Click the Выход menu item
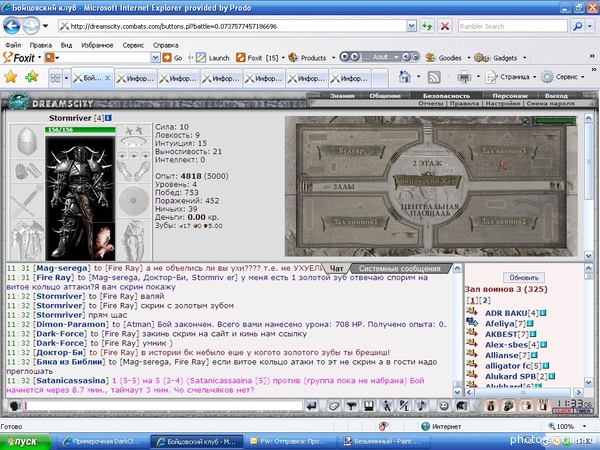The image size is (600, 450). tap(556, 96)
